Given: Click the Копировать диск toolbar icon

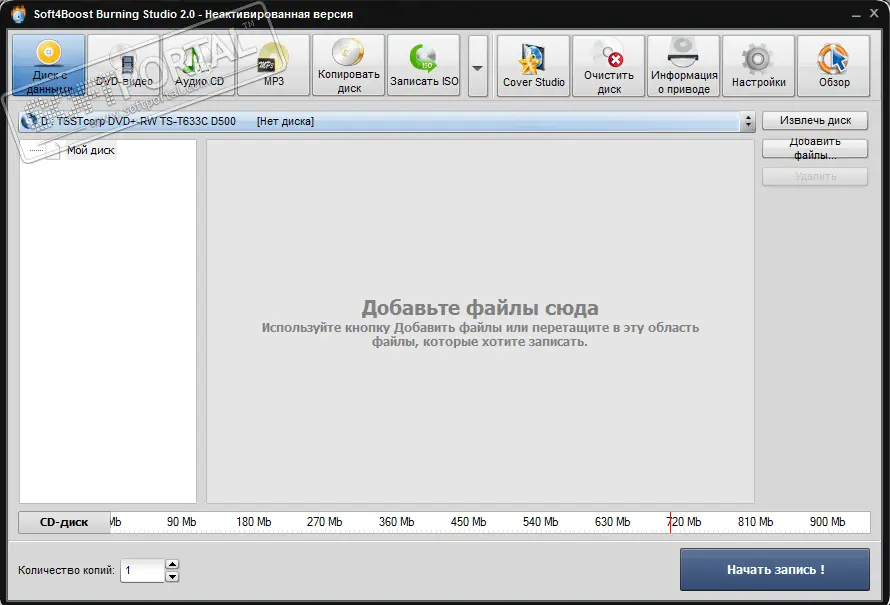Looking at the screenshot, I should click(x=349, y=66).
